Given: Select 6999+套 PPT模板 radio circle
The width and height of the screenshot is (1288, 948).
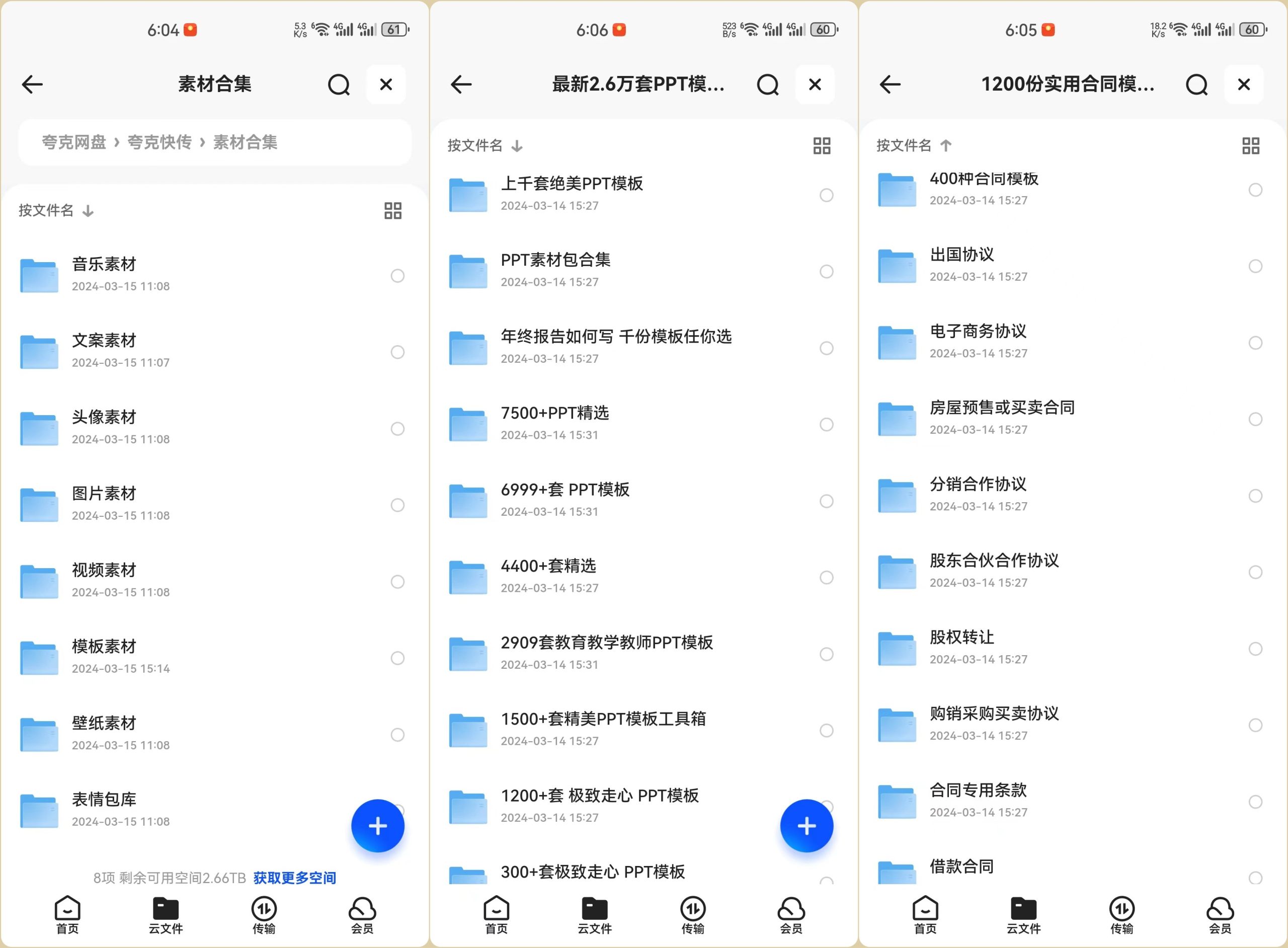Looking at the screenshot, I should coord(827,501).
